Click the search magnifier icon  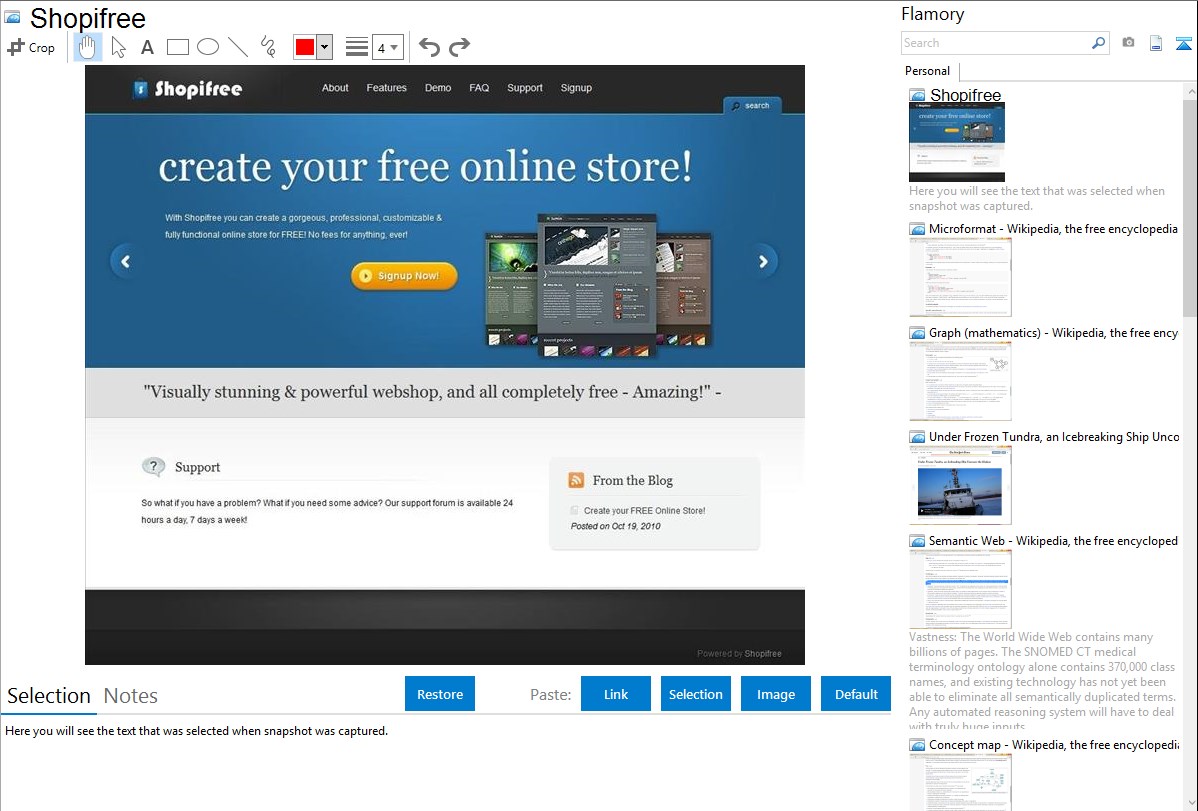coord(1099,43)
